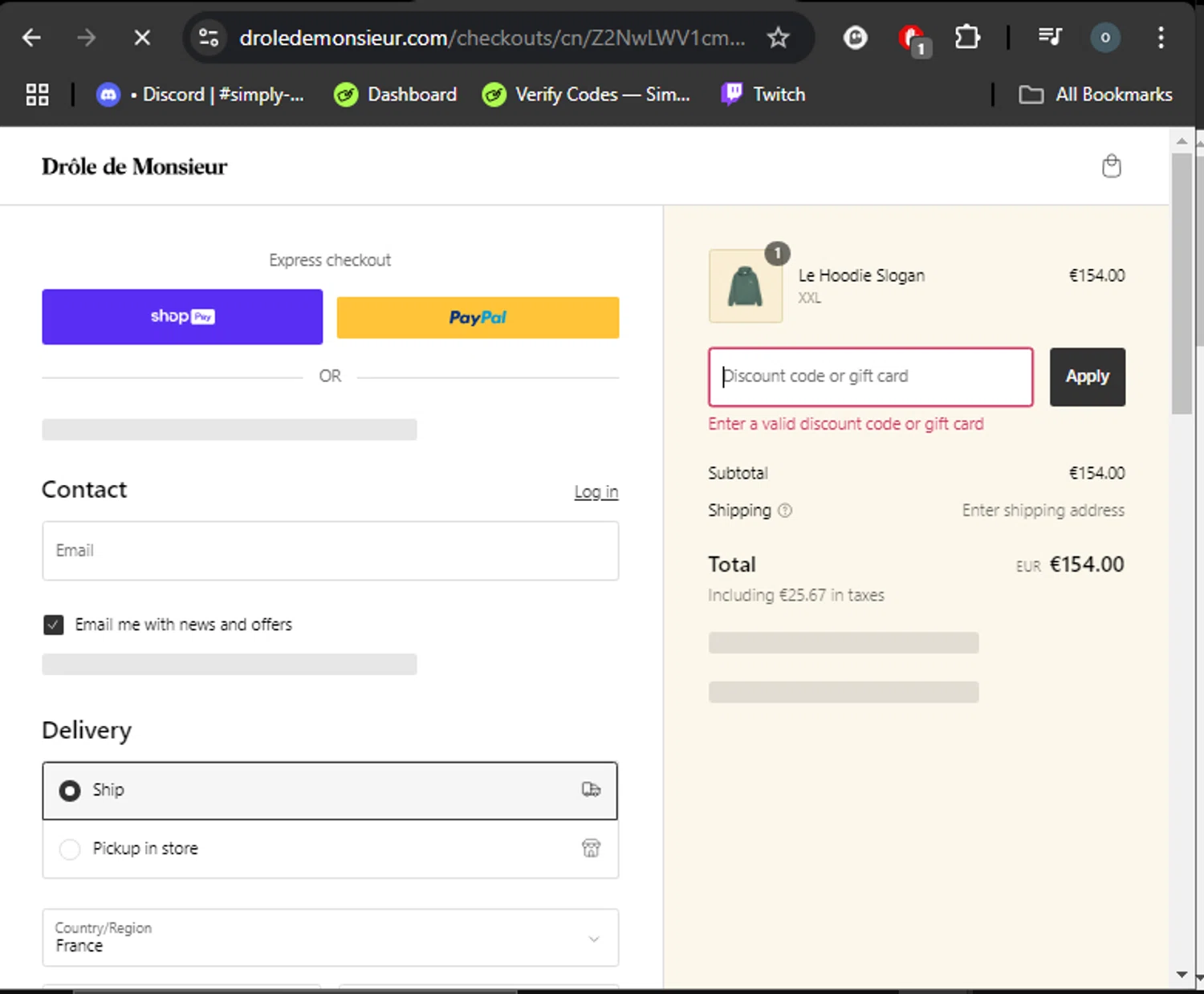Click the 'Enter shipping address' text
Screen dimensions: 1204x994
point(1043,511)
